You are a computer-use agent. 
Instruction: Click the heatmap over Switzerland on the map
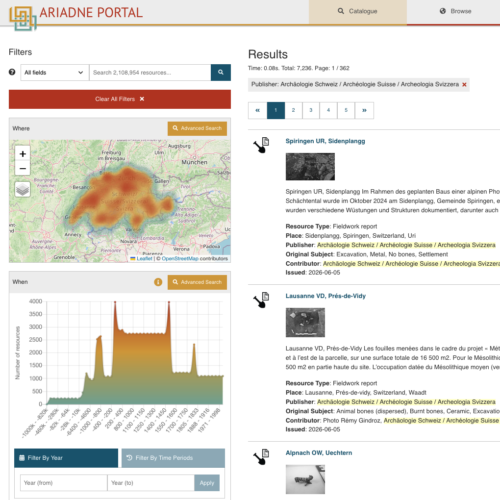[122, 197]
